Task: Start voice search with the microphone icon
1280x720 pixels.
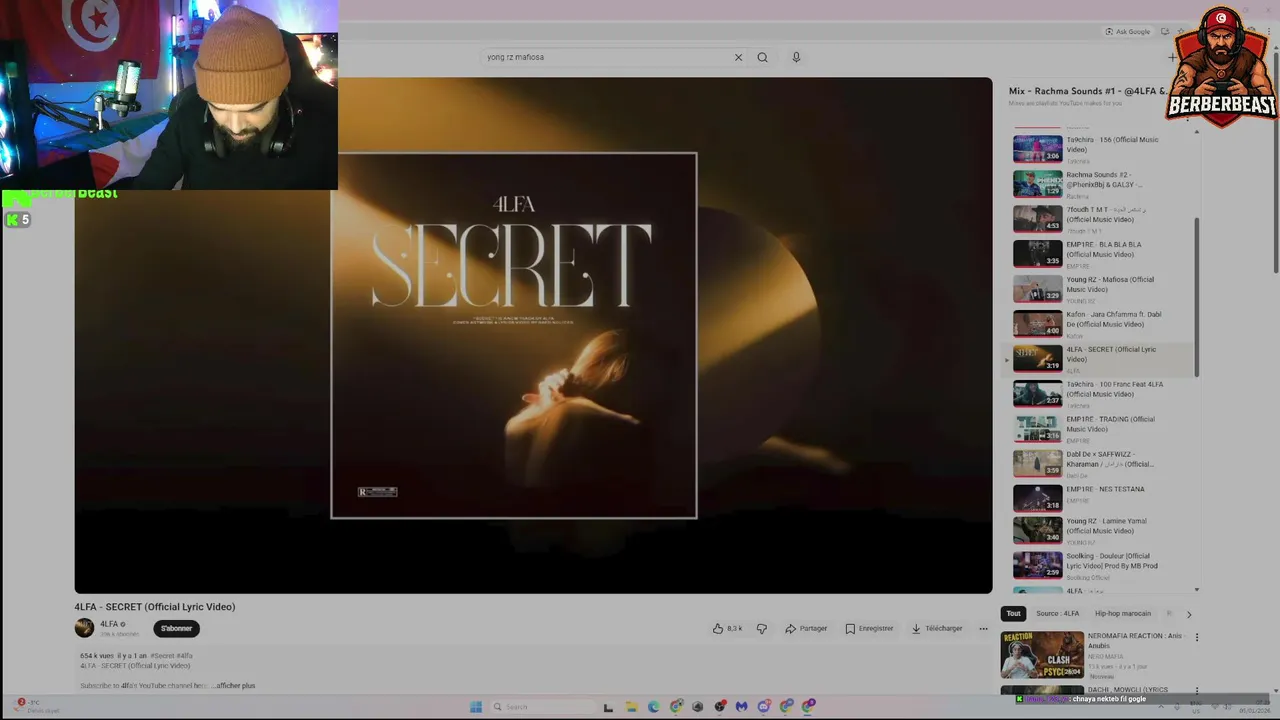Action: point(796,57)
